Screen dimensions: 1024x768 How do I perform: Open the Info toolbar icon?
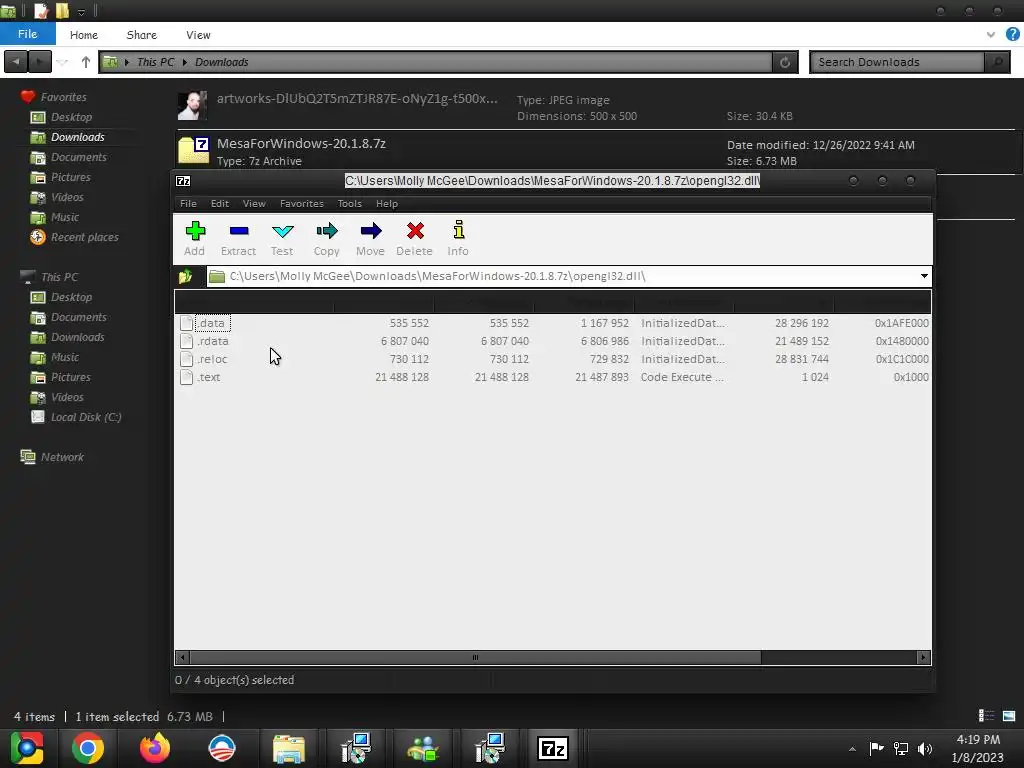[x=458, y=239]
